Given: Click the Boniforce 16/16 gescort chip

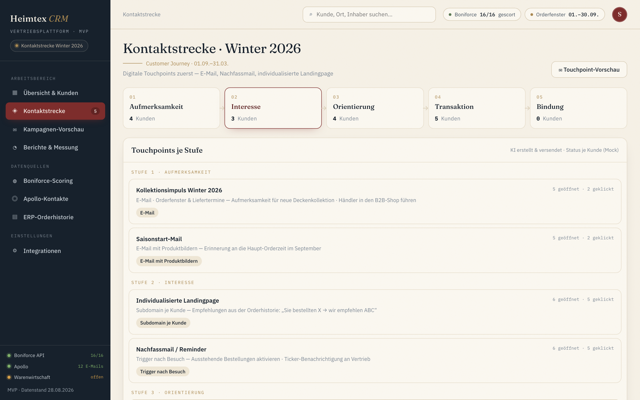Looking at the screenshot, I should click(x=482, y=15).
